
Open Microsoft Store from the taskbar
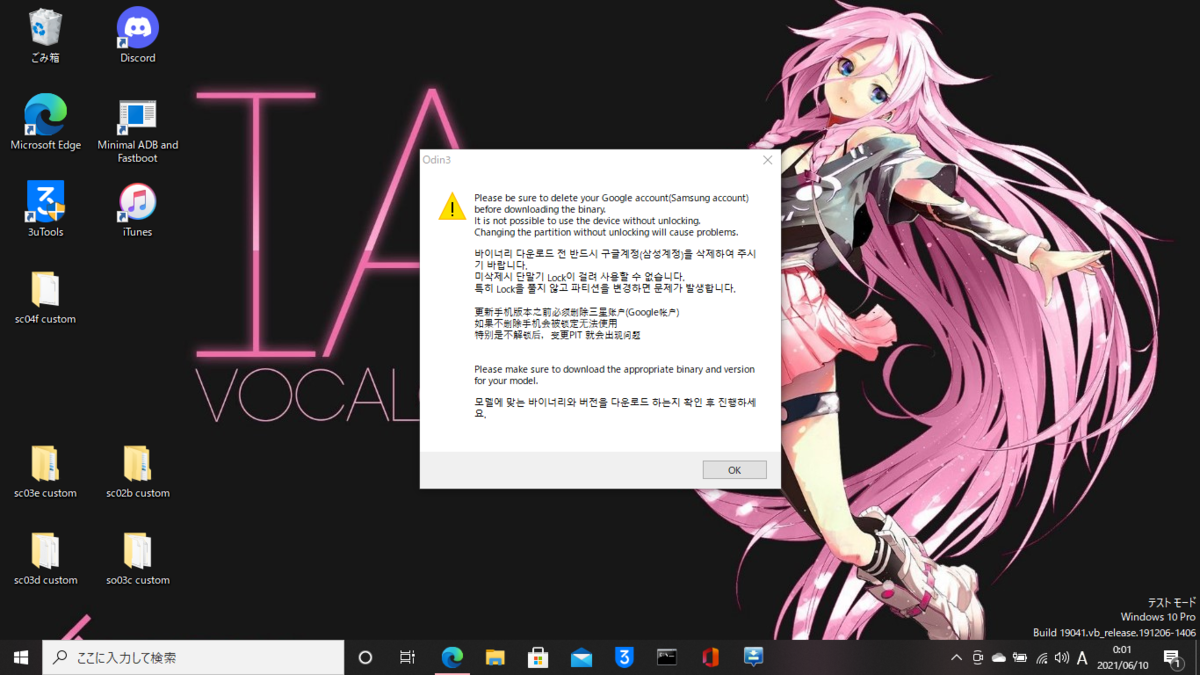538,657
